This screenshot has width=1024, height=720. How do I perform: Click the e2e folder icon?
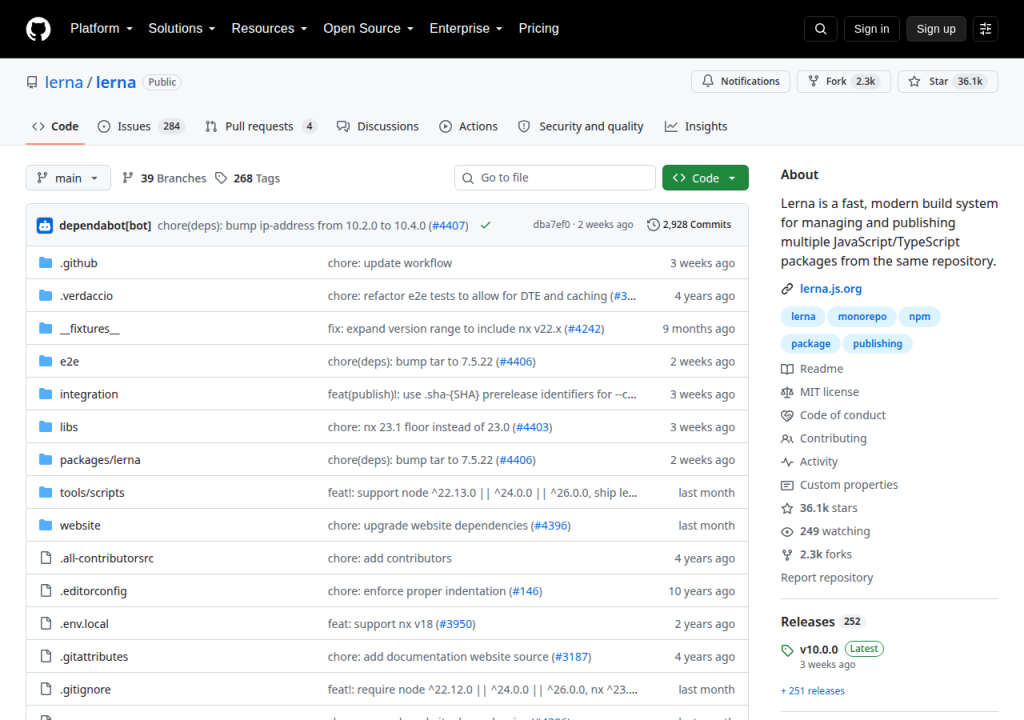click(45, 361)
